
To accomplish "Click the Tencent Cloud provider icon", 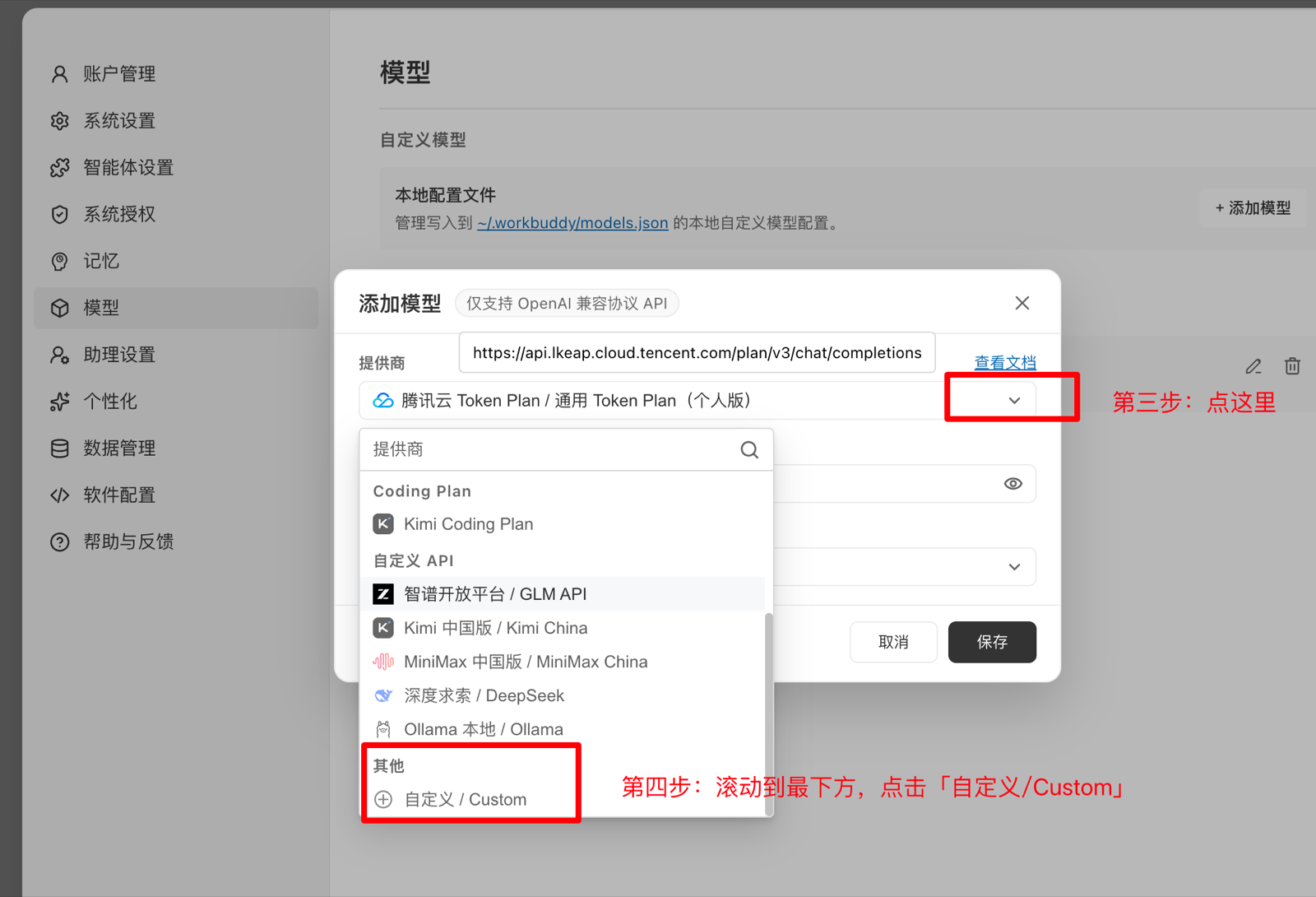I will [x=383, y=401].
